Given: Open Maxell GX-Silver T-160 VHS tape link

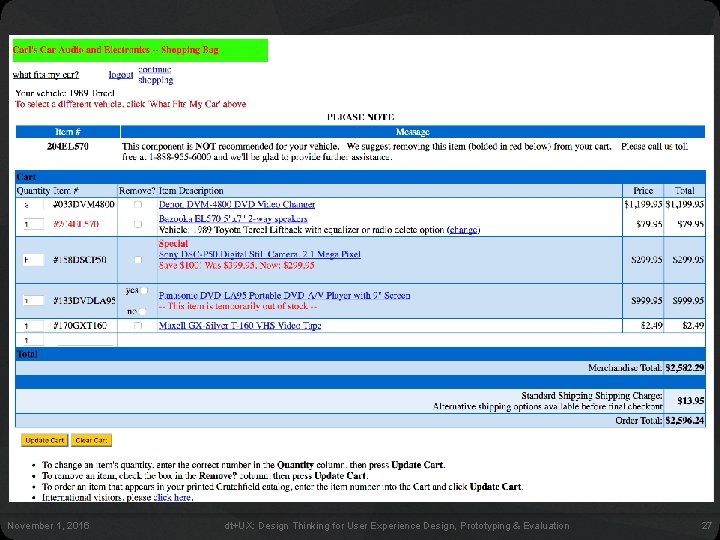Looking at the screenshot, I should click(x=240, y=326).
